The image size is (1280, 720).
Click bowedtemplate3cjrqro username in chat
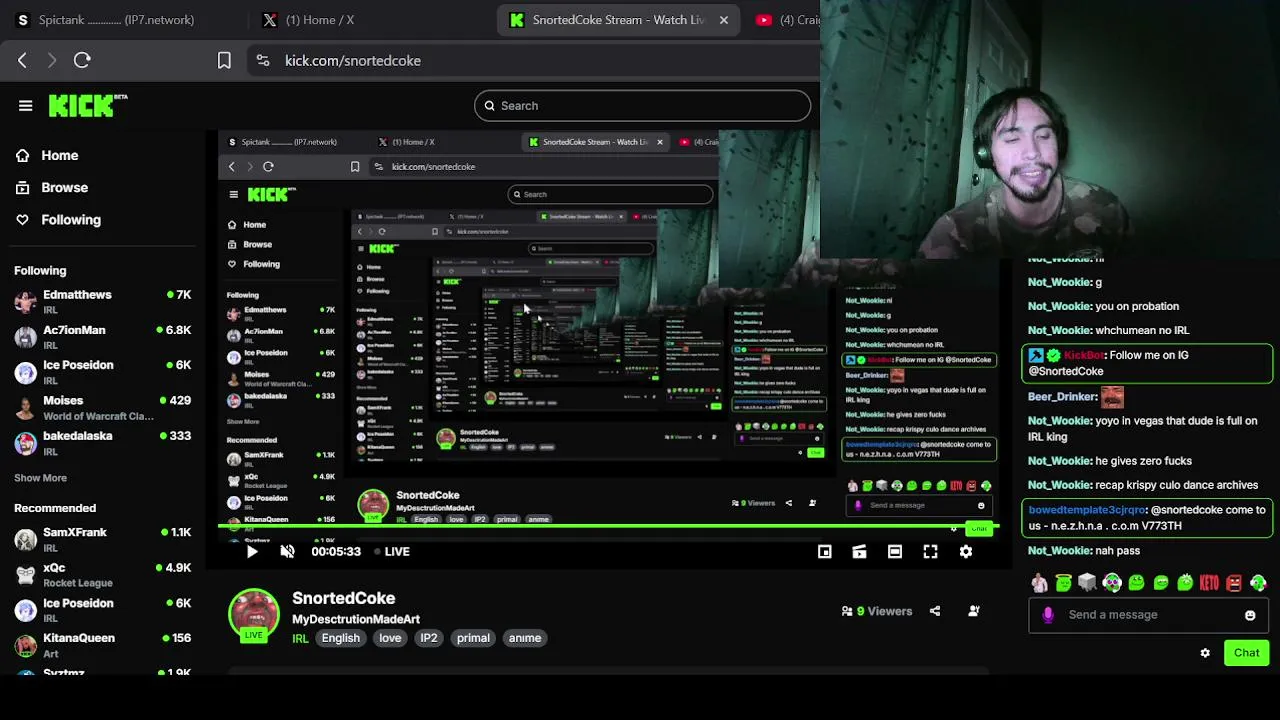pos(1087,510)
